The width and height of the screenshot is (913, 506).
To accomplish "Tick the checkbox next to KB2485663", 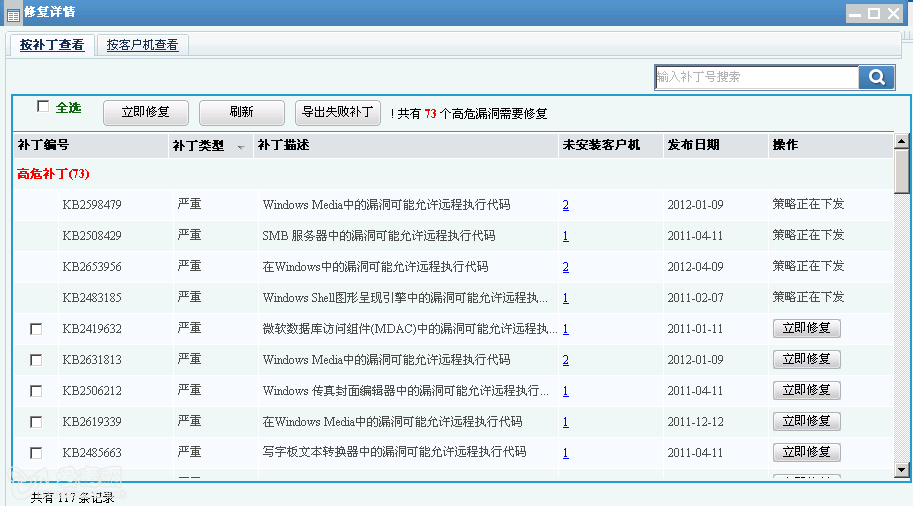I will tap(36, 453).
